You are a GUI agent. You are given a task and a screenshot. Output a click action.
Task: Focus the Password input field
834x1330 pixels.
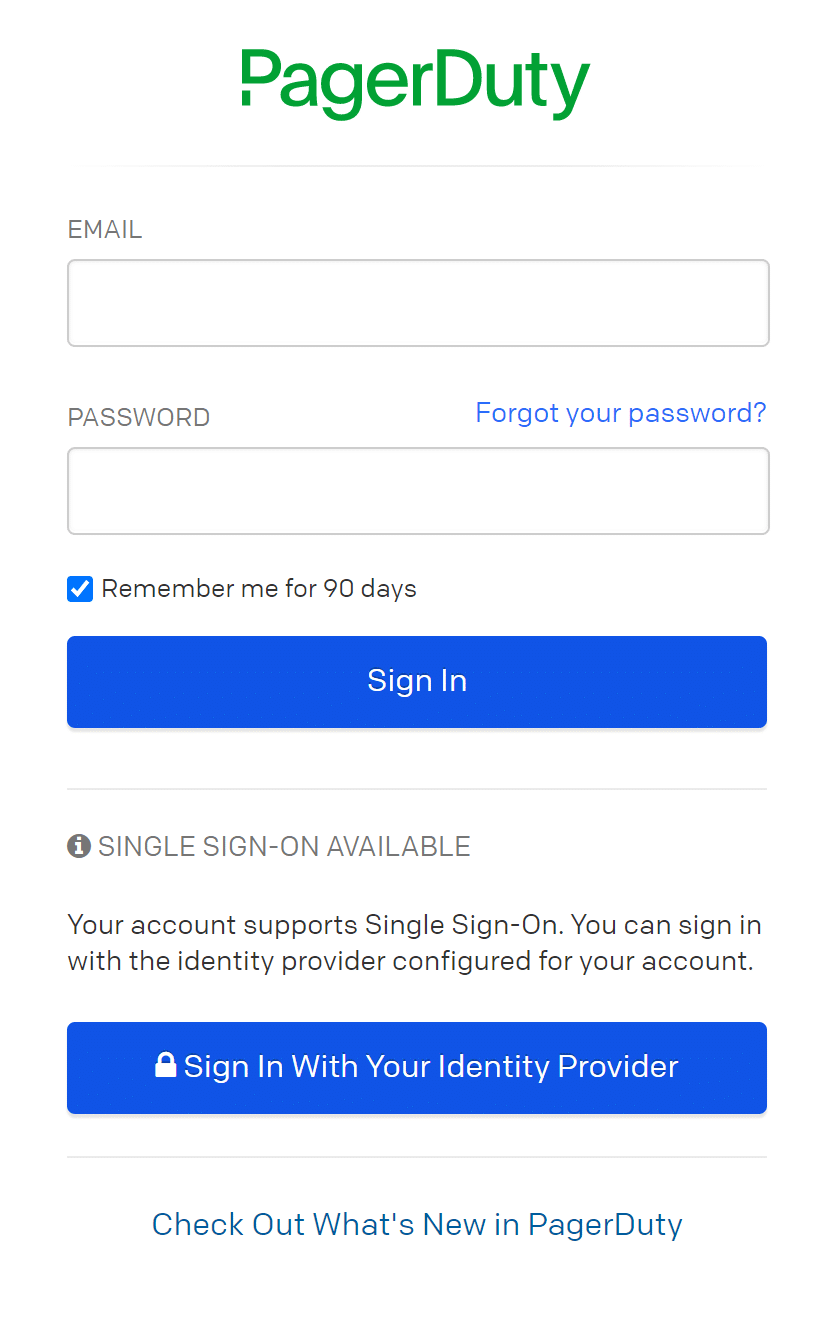[x=418, y=491]
